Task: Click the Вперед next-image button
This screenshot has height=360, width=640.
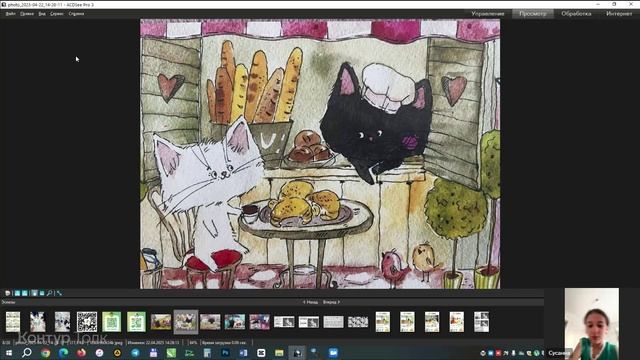Action: coord(331,302)
